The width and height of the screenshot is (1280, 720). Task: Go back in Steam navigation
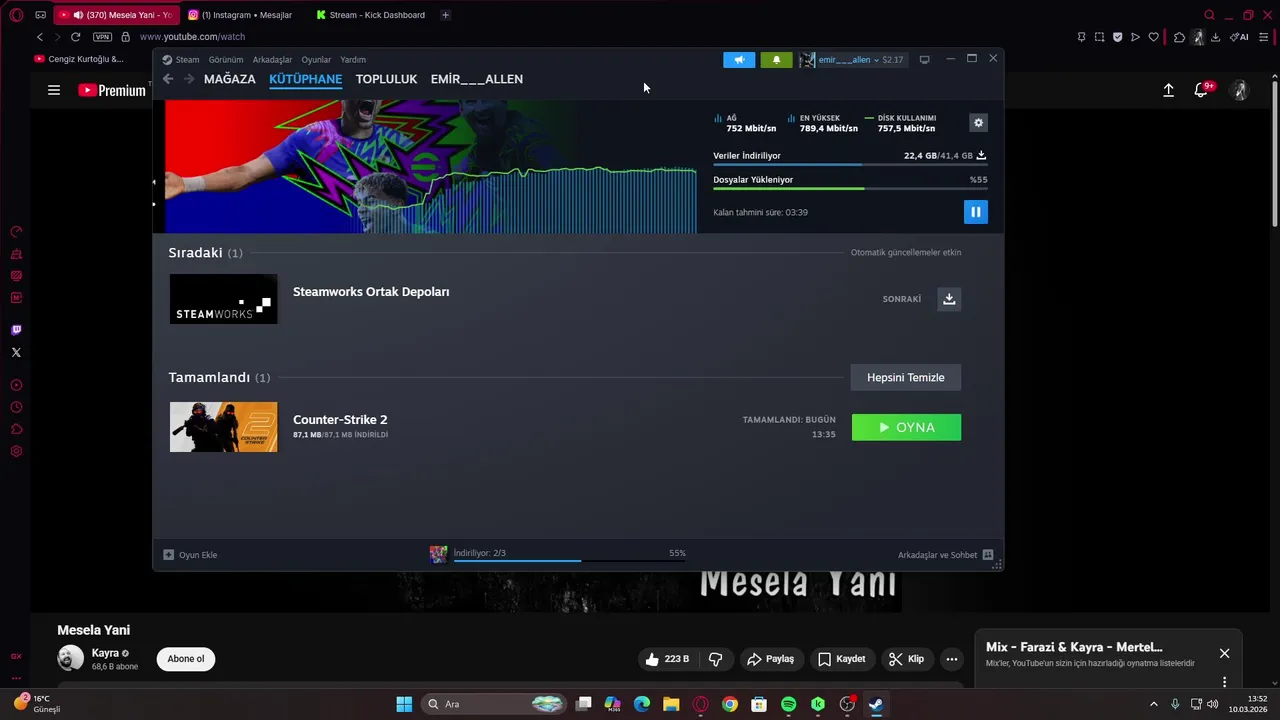point(168,79)
